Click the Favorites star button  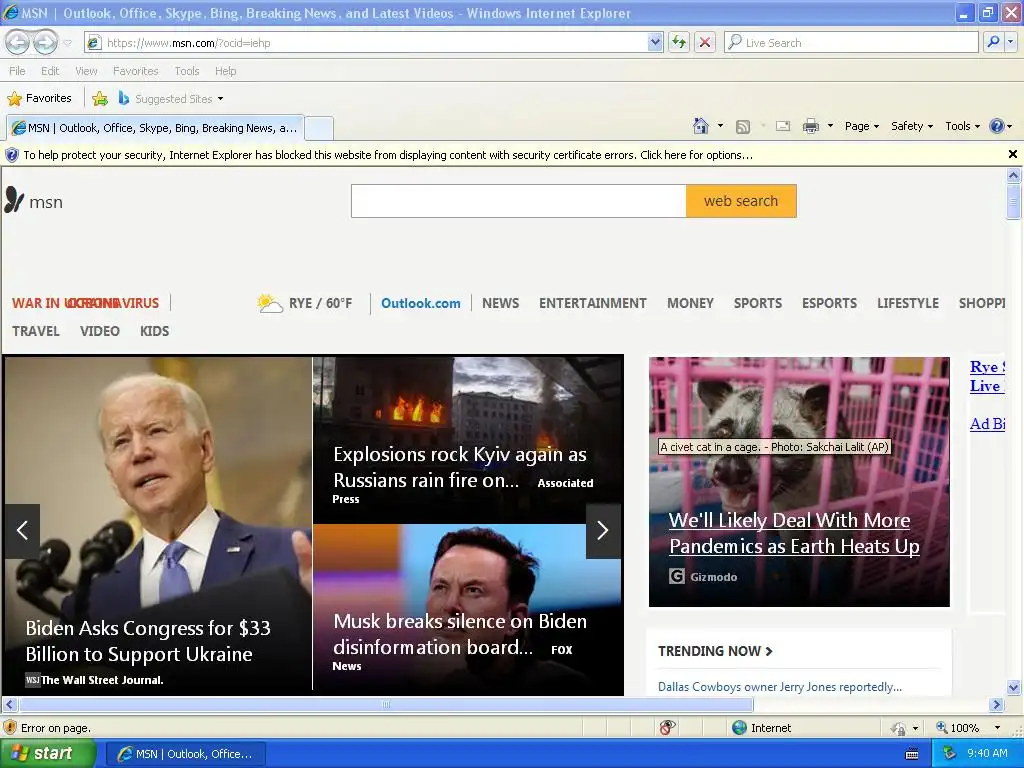pyautogui.click(x=39, y=98)
